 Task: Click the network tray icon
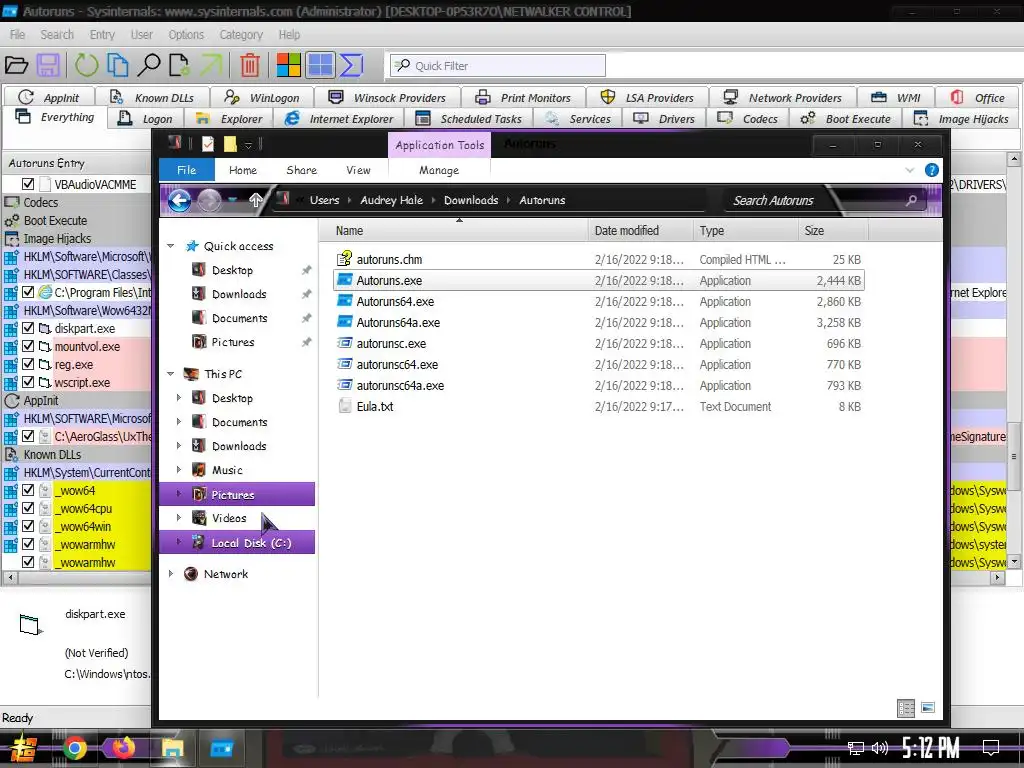(856, 748)
